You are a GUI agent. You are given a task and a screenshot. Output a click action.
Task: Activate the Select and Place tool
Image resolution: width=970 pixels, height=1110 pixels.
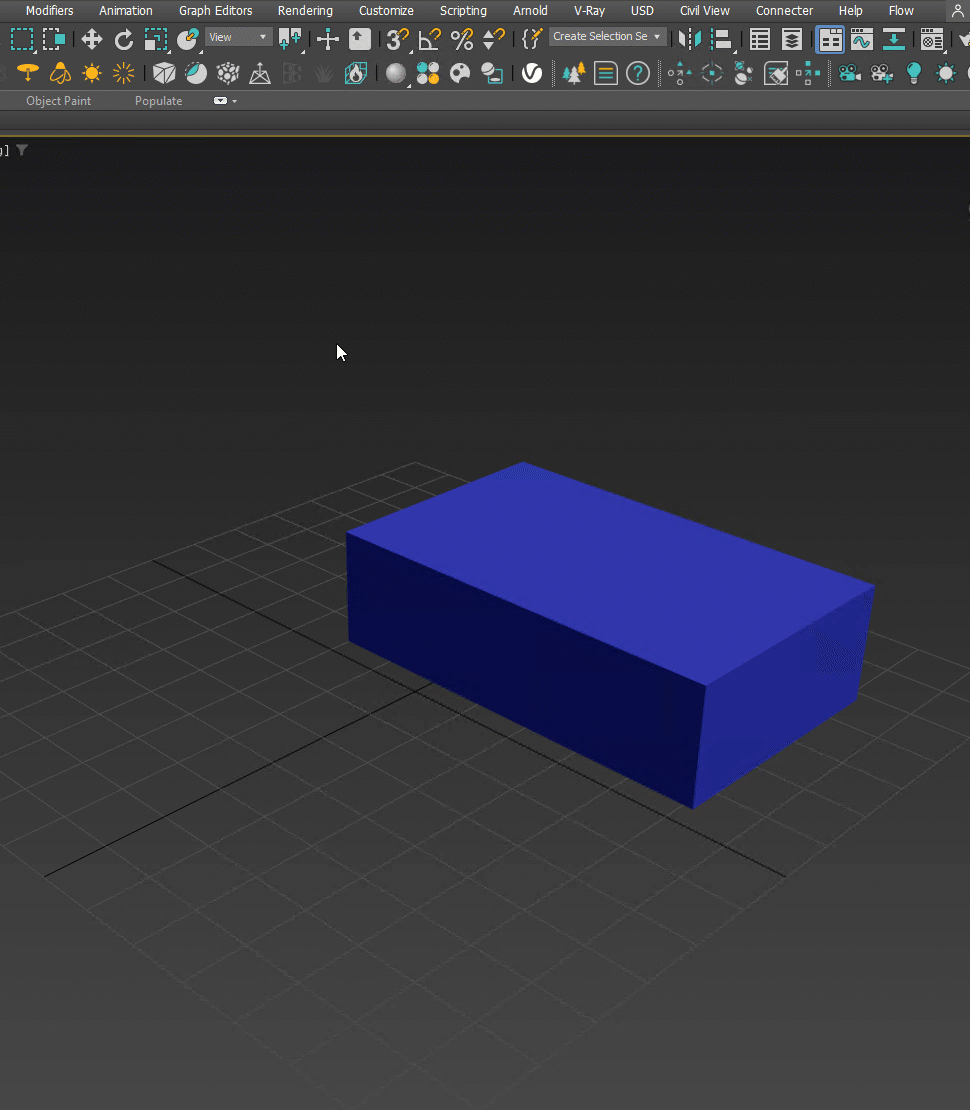pos(188,39)
